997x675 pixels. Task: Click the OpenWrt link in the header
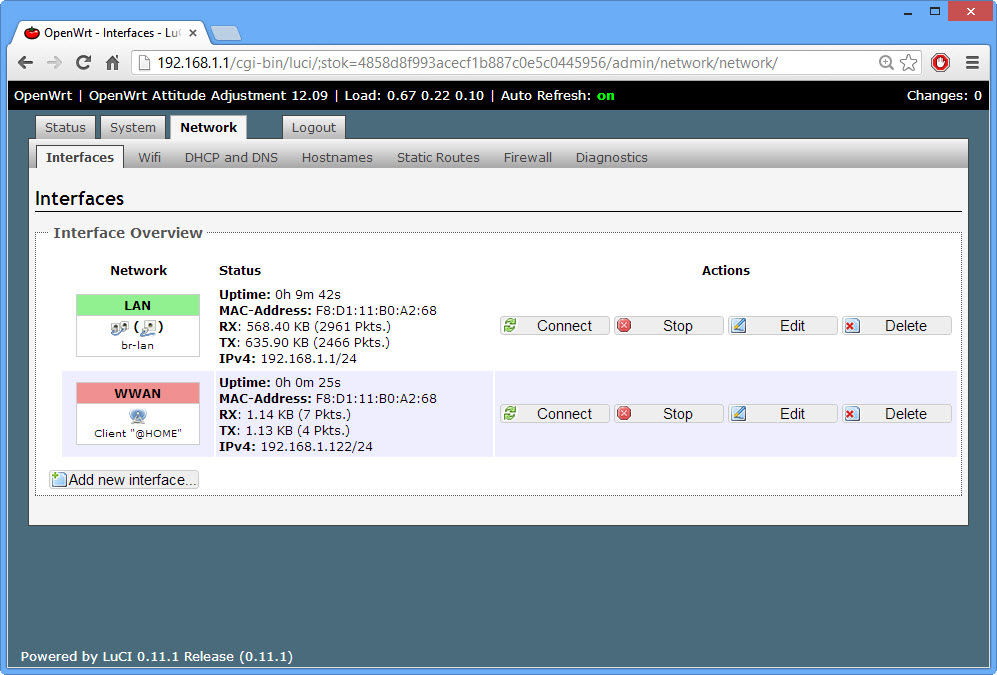tap(43, 95)
